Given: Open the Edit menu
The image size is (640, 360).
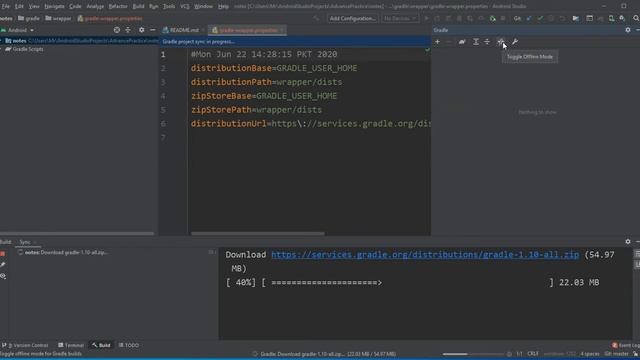Looking at the screenshot, I should [x=19, y=6].
